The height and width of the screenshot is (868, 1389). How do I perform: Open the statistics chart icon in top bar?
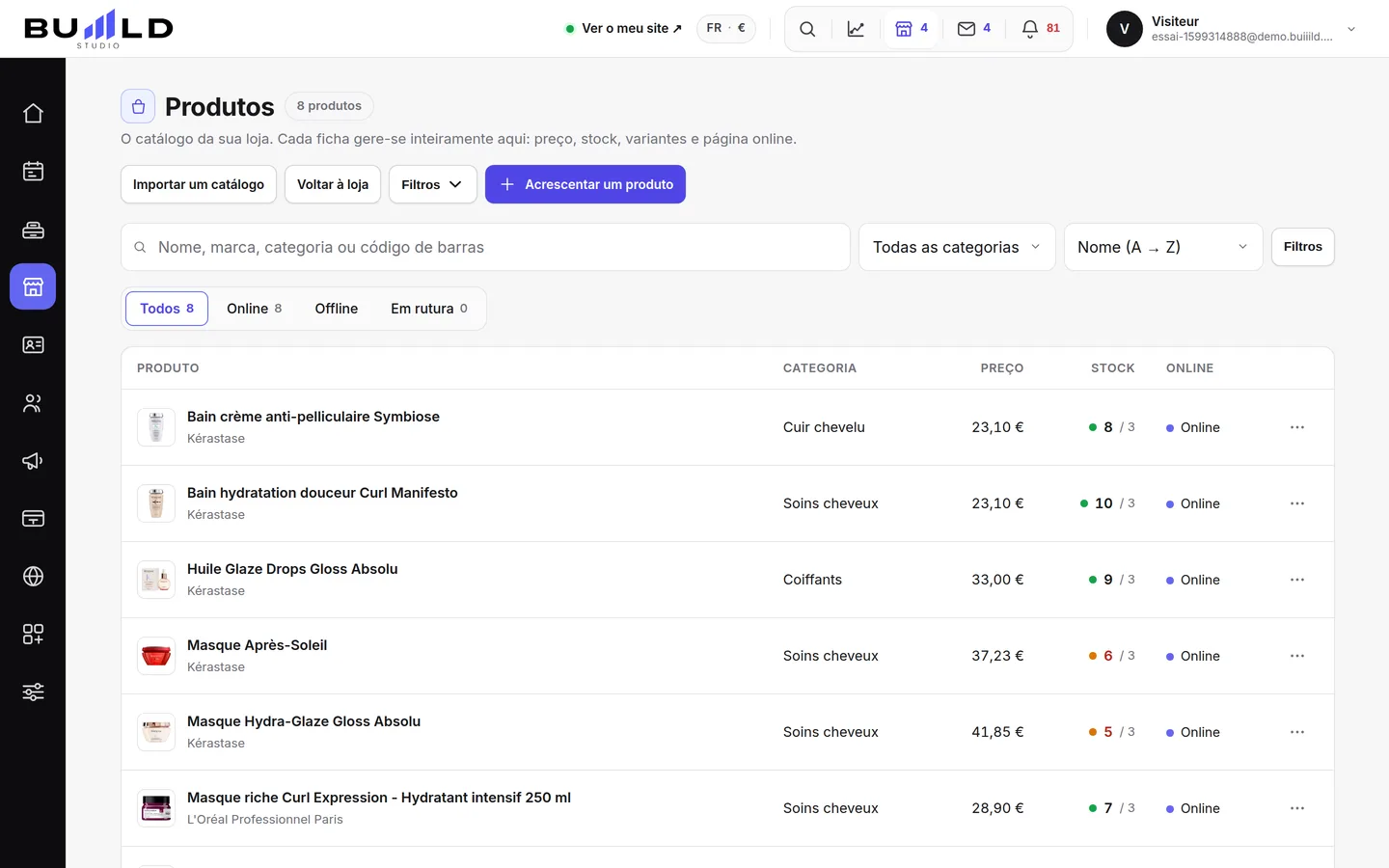(x=856, y=29)
